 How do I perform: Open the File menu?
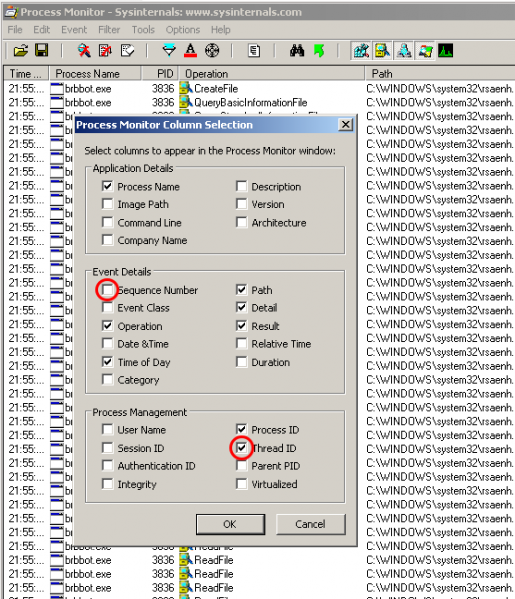tap(15, 30)
